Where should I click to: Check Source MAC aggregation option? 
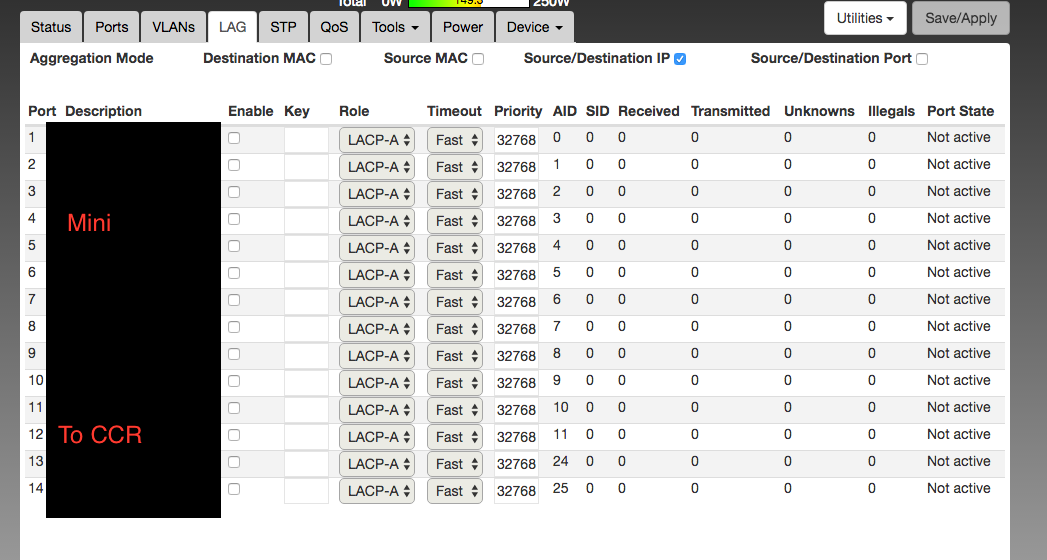point(478,59)
